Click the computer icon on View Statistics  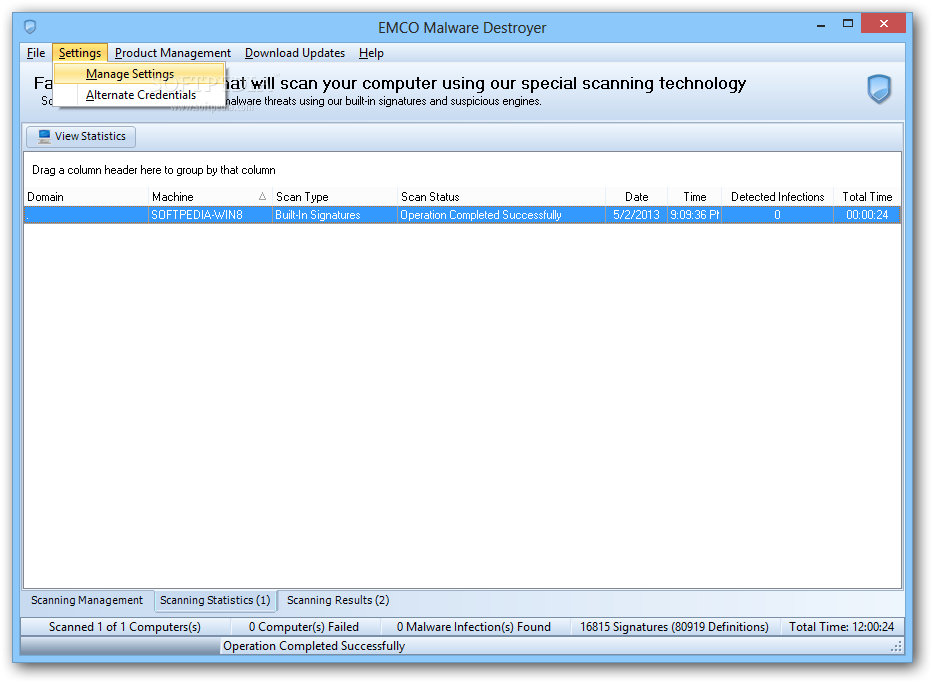click(x=44, y=136)
